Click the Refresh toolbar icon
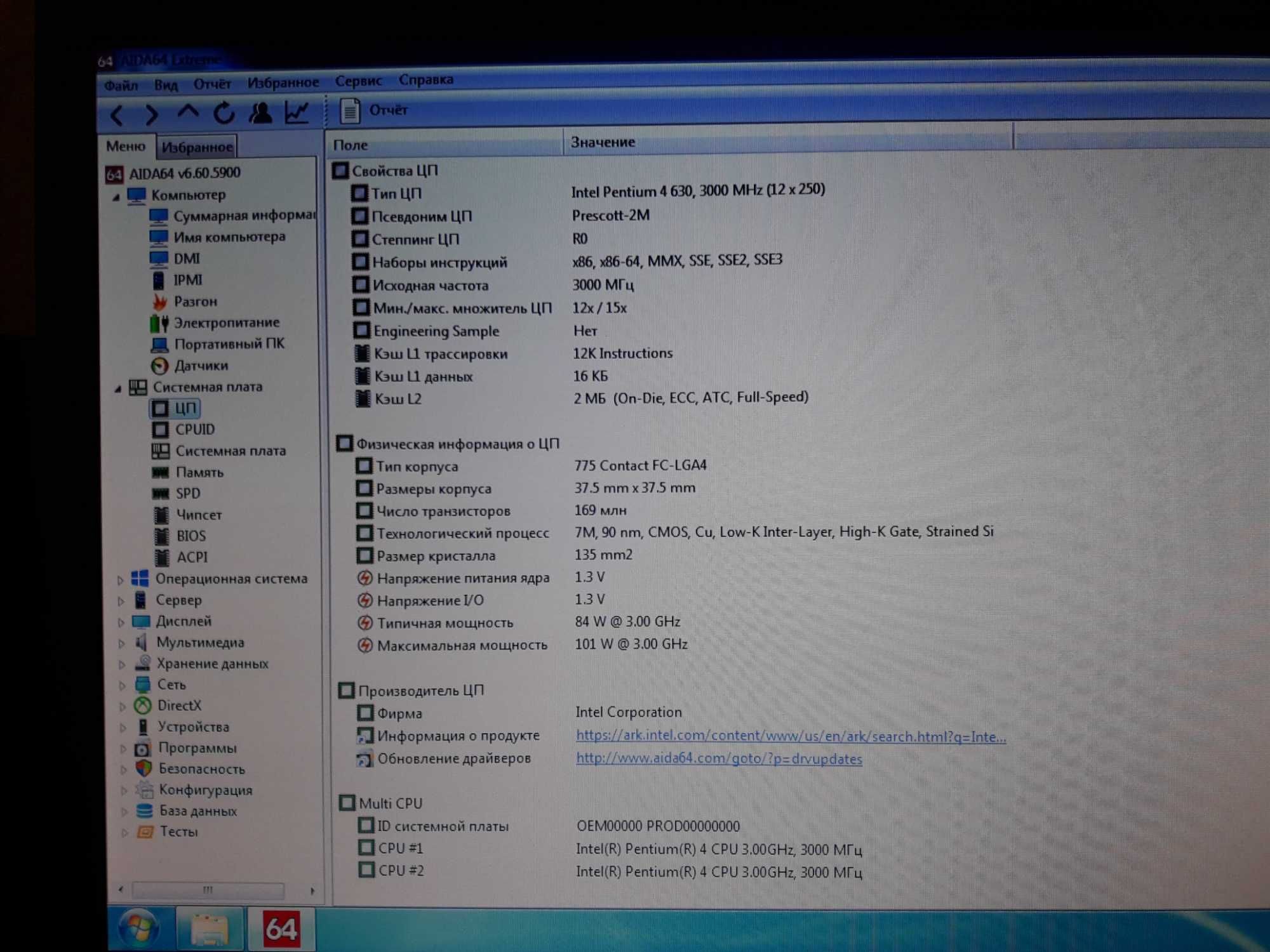 point(224,113)
